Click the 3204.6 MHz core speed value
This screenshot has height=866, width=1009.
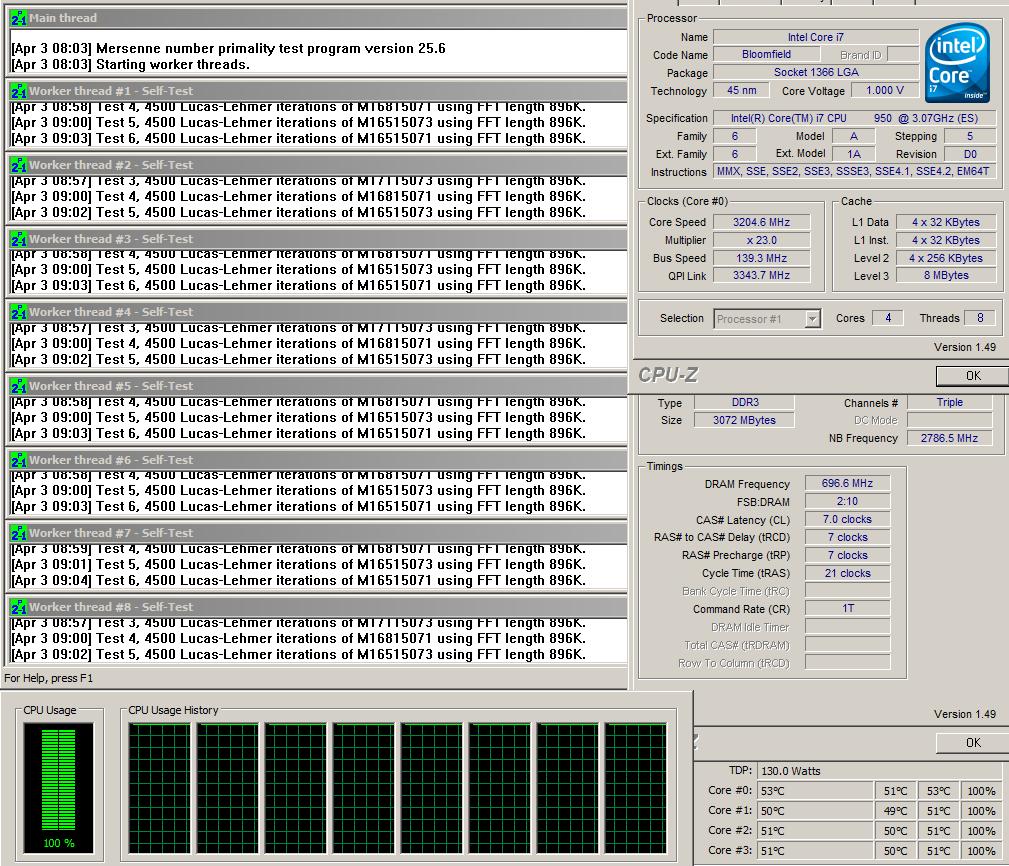pos(761,222)
